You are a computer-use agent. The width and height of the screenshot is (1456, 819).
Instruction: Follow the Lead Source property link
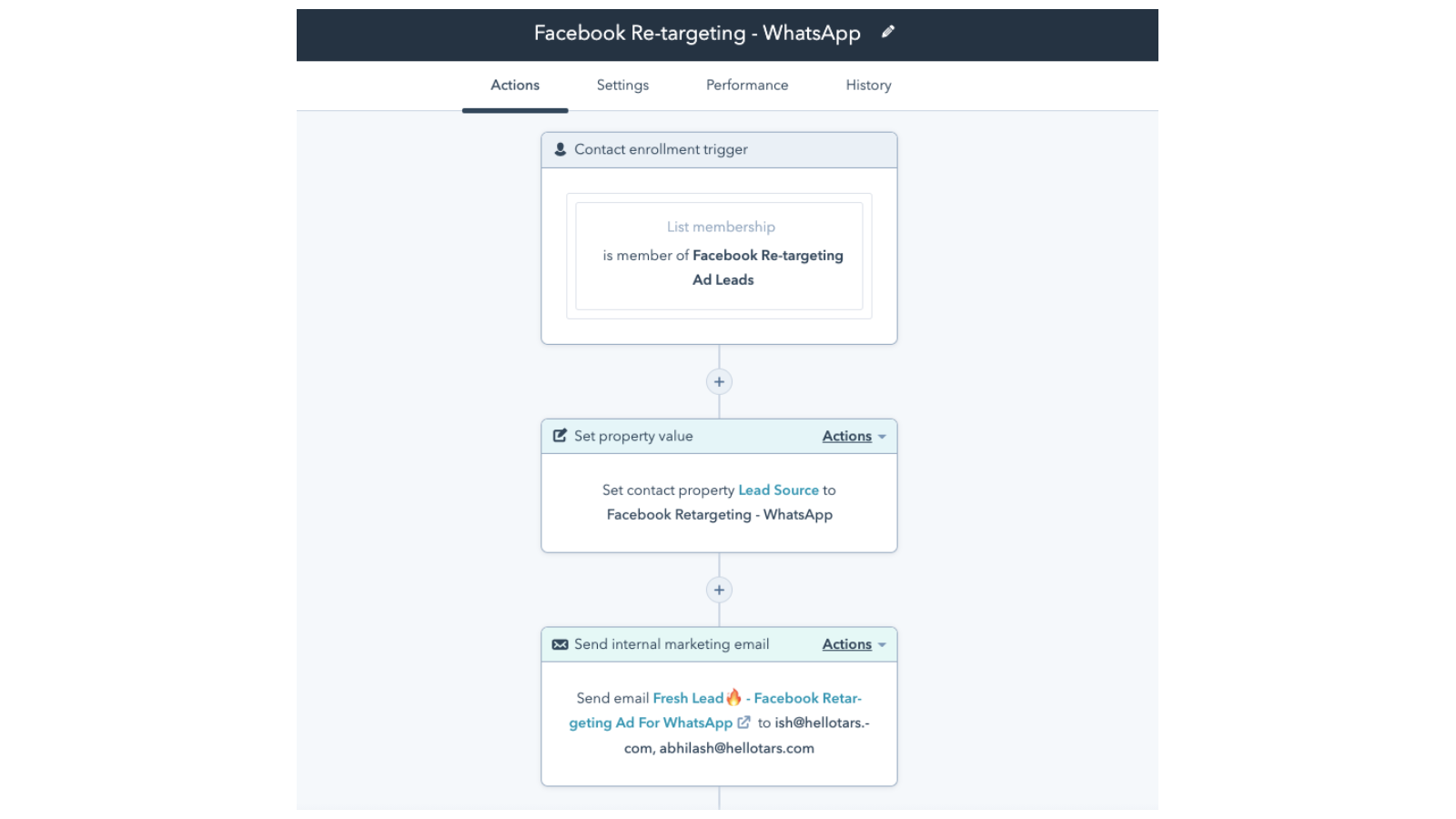tap(778, 490)
